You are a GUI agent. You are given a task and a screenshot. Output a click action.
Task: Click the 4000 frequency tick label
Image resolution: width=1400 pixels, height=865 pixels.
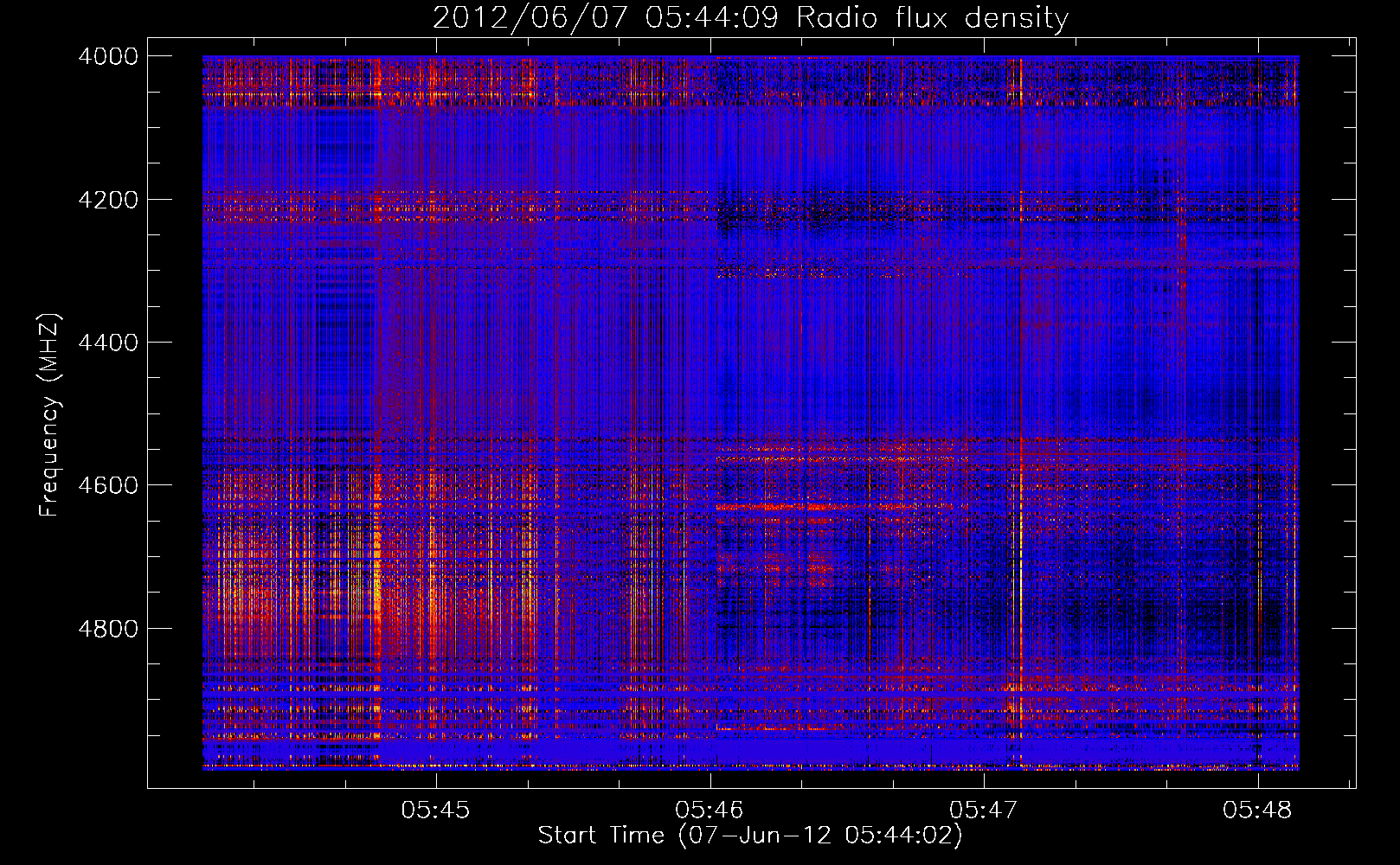pos(108,56)
